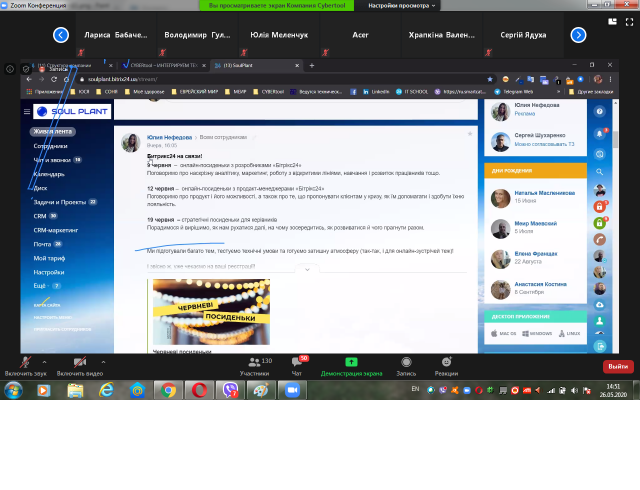Open Почта sidebar item
640x490 pixels.
click(42, 244)
